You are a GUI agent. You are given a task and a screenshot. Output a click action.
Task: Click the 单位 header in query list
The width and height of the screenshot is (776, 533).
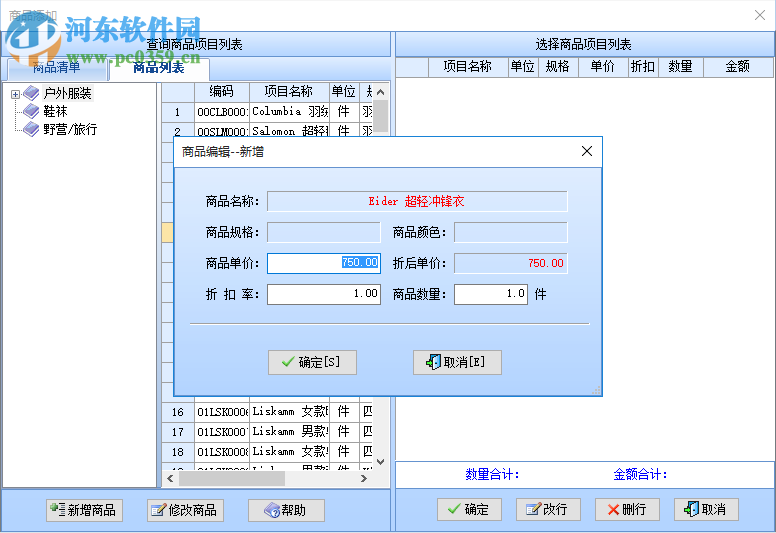pyautogui.click(x=344, y=92)
